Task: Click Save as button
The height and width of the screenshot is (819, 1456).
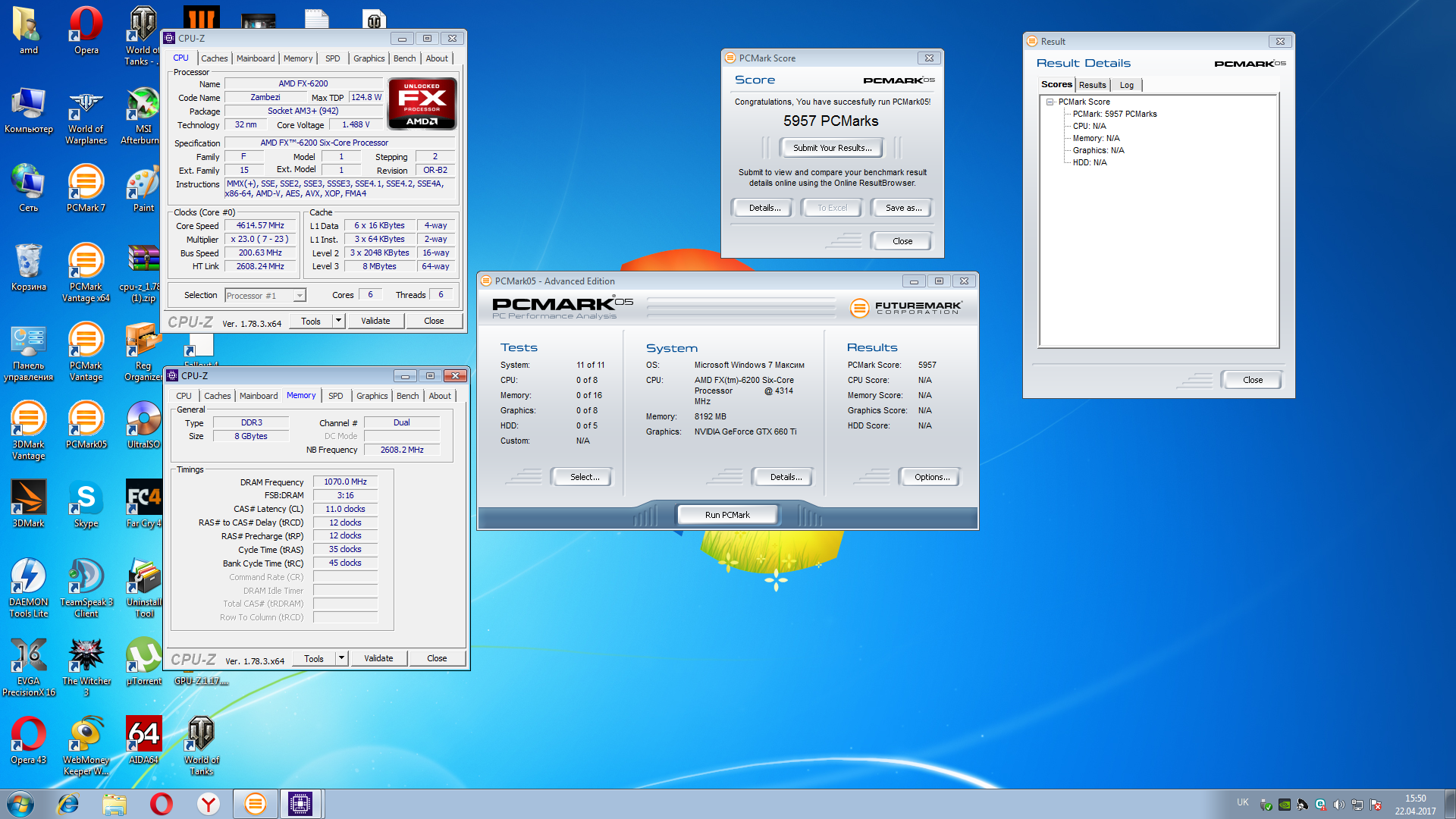Action: [903, 208]
